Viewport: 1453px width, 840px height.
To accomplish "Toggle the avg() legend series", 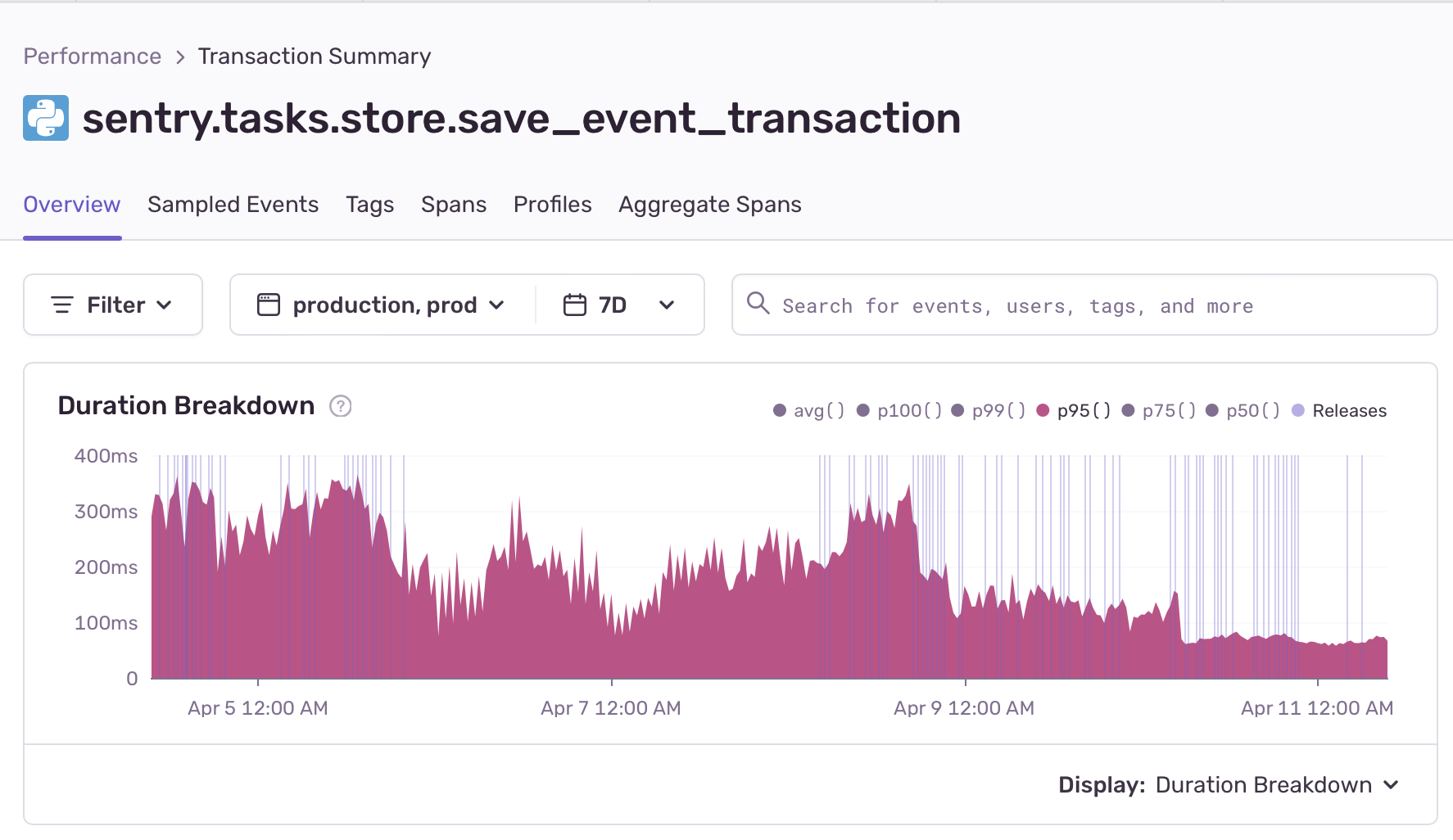I will point(809,410).
